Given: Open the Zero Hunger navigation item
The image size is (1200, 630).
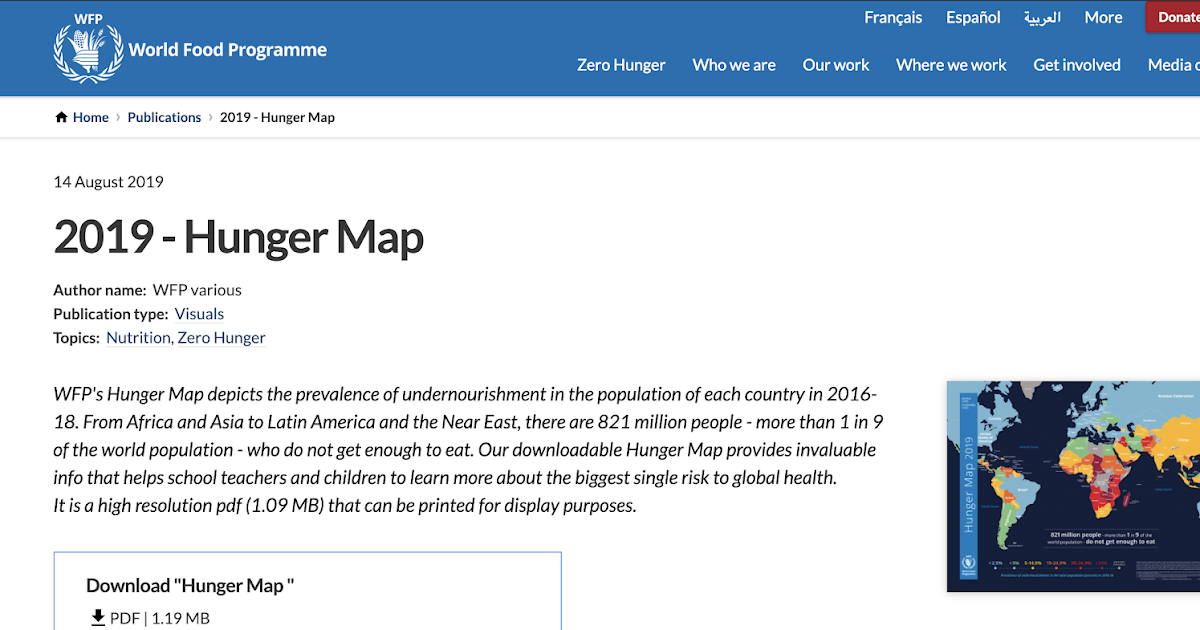Looking at the screenshot, I should tap(621, 64).
